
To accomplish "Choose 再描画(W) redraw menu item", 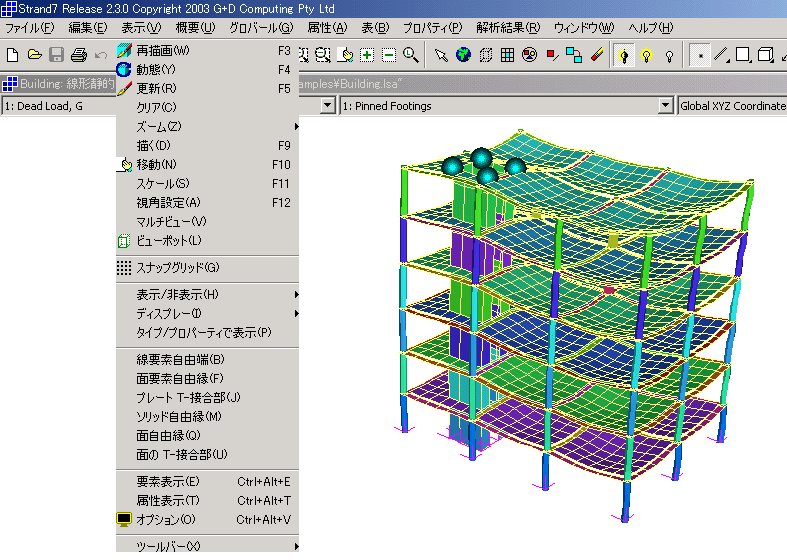I will (x=207, y=51).
